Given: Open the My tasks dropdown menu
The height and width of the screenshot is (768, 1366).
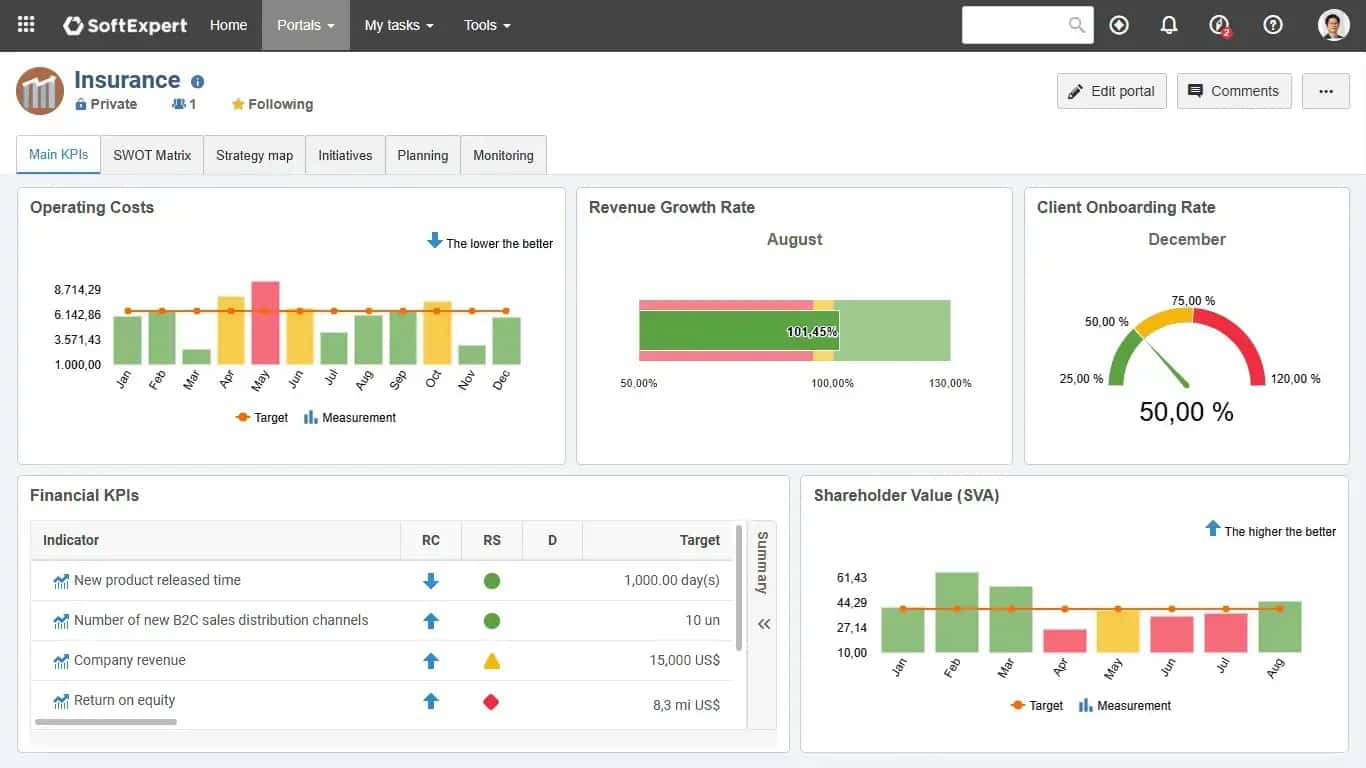Looking at the screenshot, I should coord(399,25).
